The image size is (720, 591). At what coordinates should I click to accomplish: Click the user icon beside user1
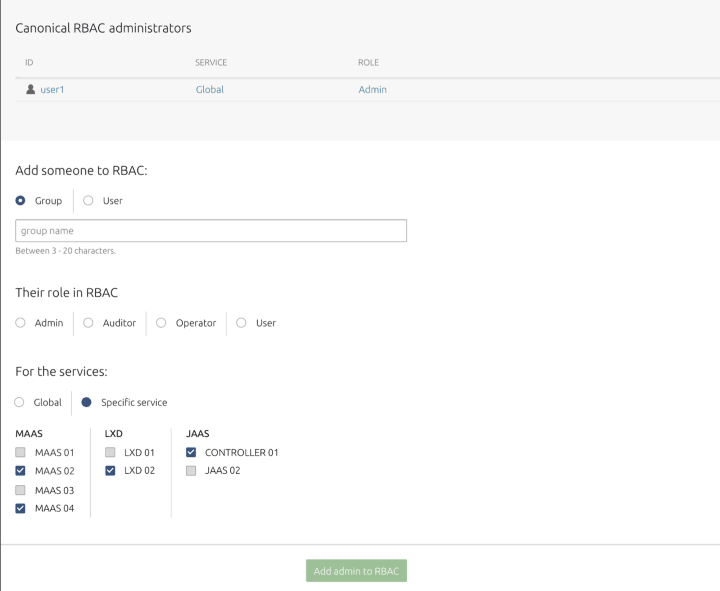pyautogui.click(x=30, y=90)
